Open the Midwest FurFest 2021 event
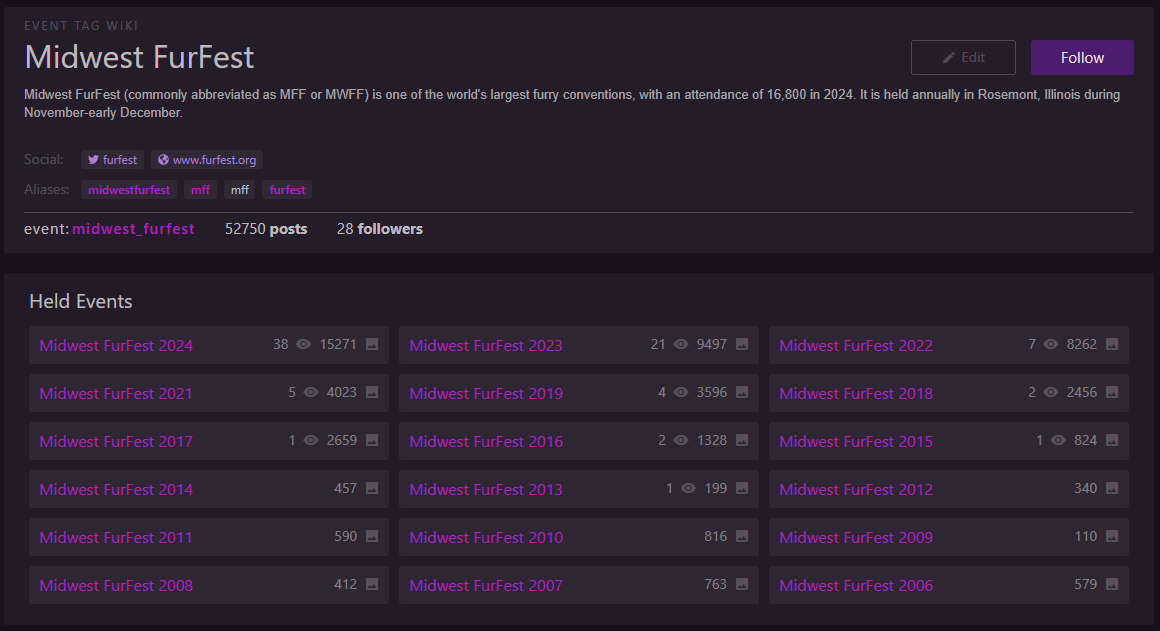 coord(116,393)
